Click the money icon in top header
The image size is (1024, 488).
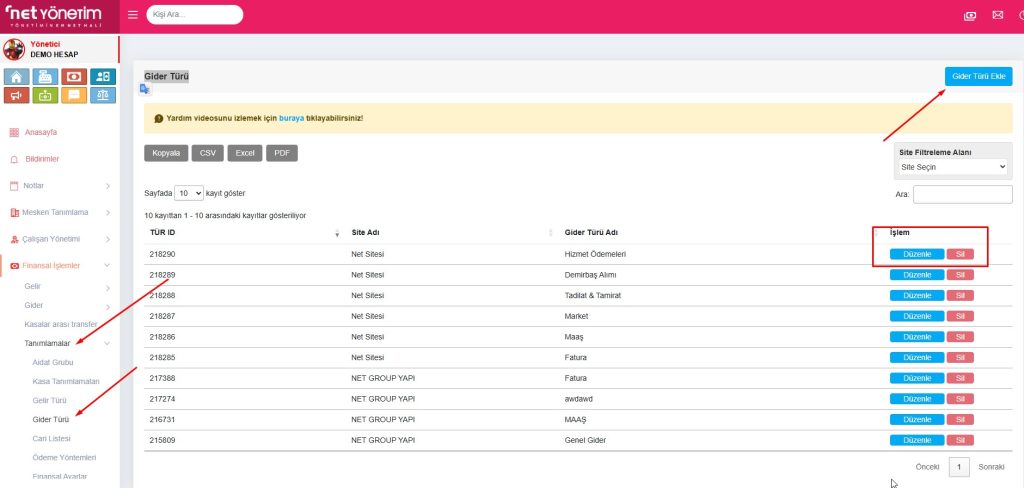coord(969,15)
